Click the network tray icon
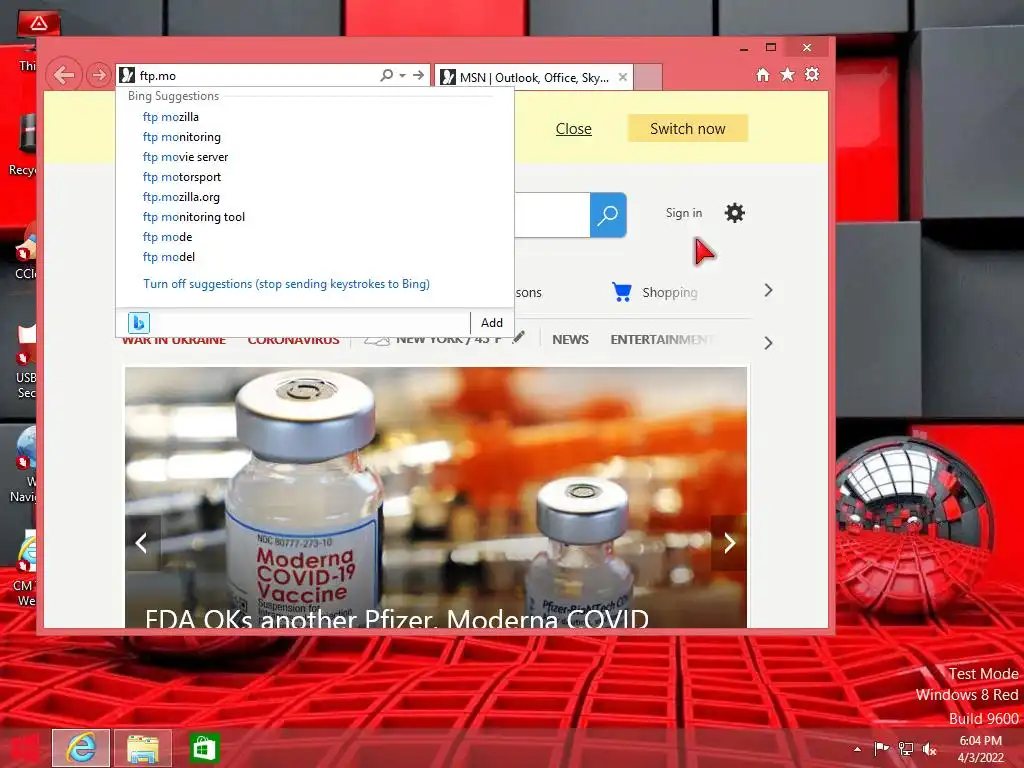1024x768 pixels. tap(906, 748)
